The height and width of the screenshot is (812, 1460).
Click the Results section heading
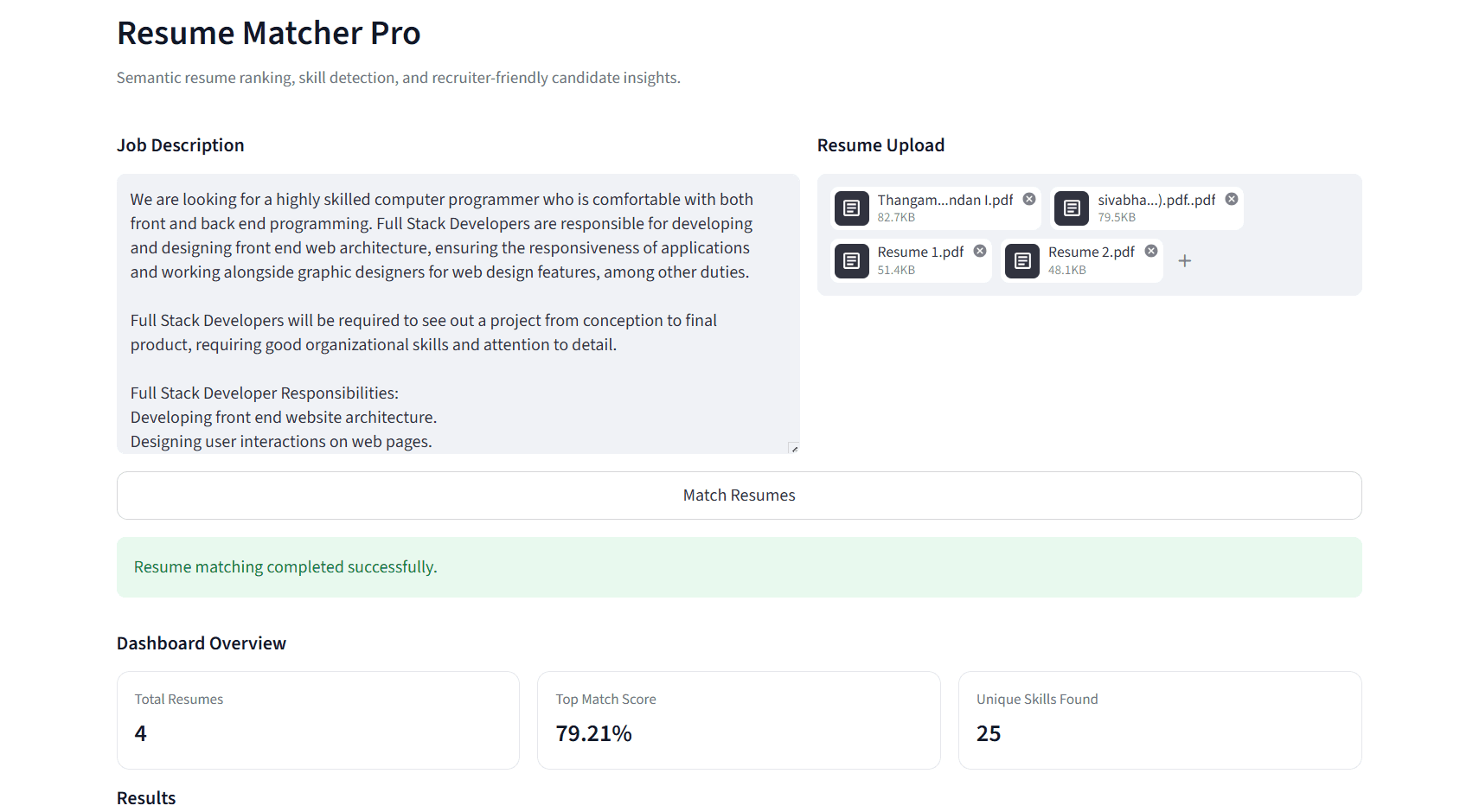point(145,797)
